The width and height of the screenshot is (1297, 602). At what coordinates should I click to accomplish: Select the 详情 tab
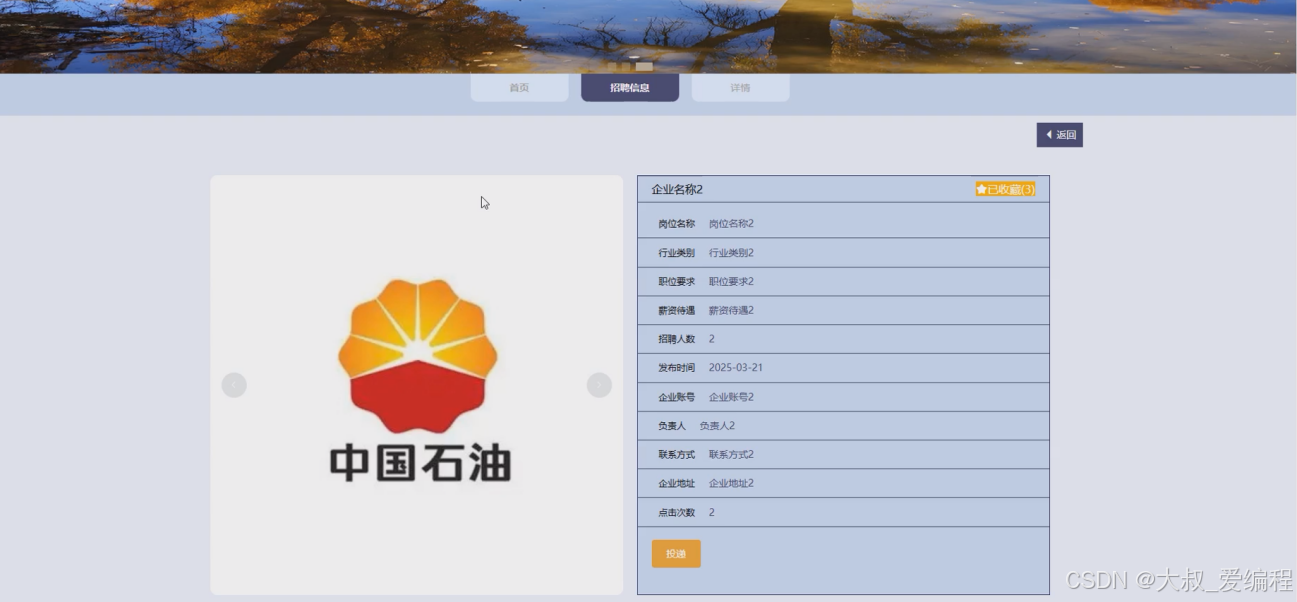740,88
